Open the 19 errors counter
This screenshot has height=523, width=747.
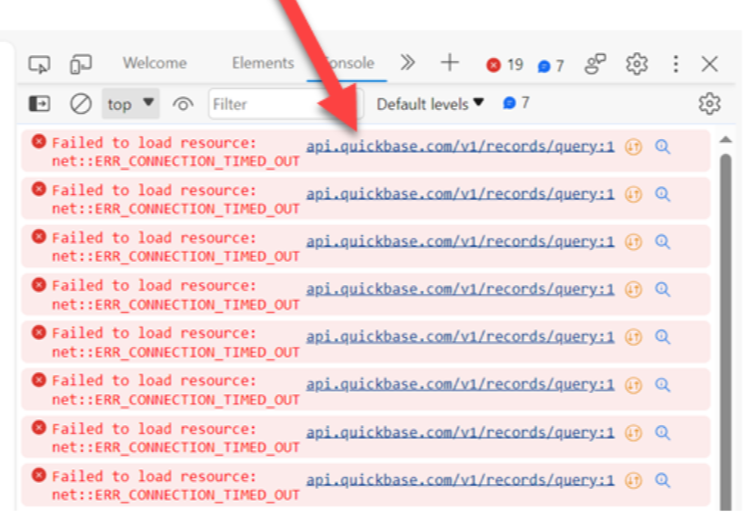(505, 64)
